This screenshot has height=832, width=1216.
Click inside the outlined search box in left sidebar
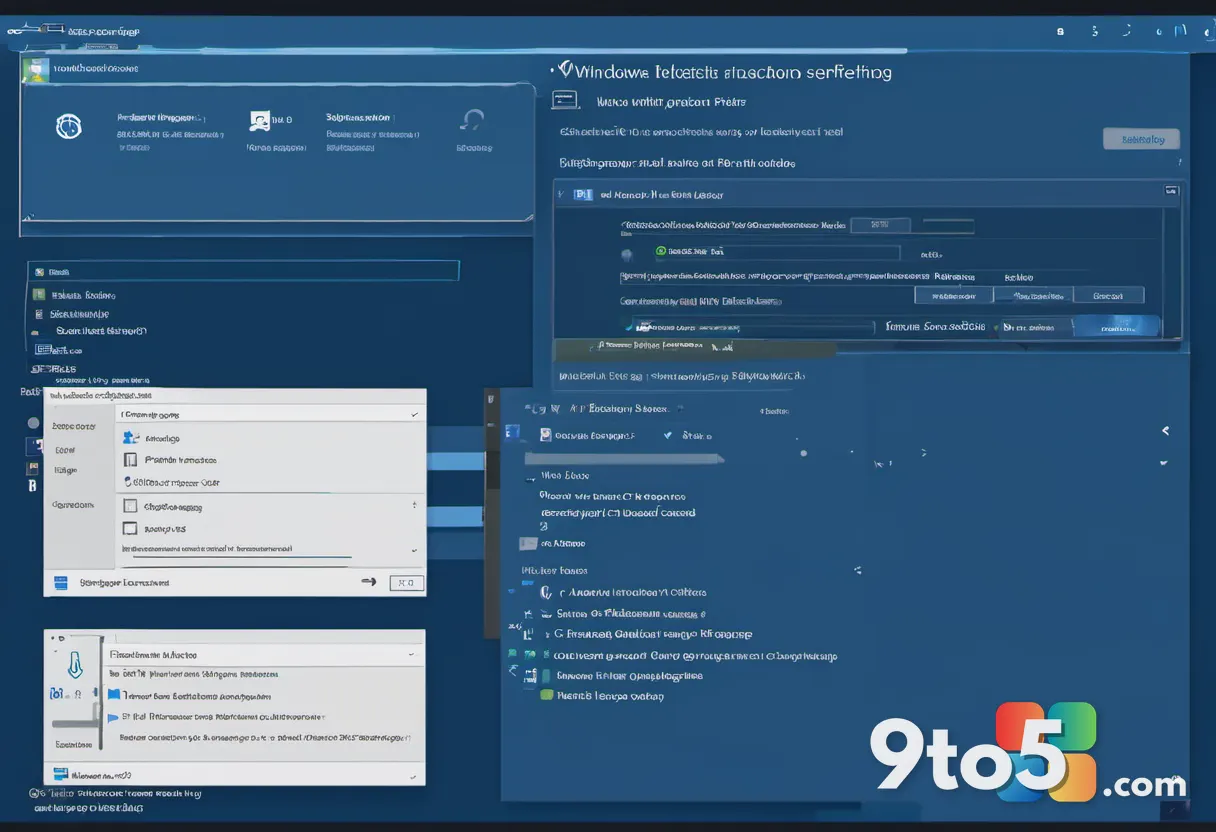[x=243, y=271]
